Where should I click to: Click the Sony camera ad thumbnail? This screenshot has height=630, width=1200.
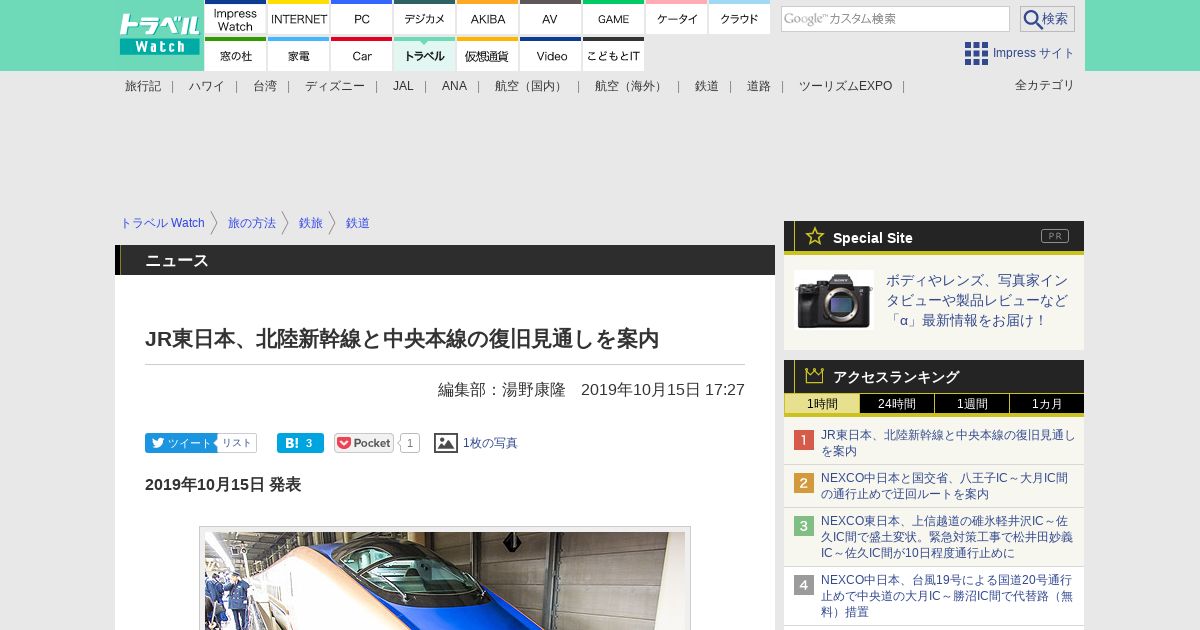[834, 300]
